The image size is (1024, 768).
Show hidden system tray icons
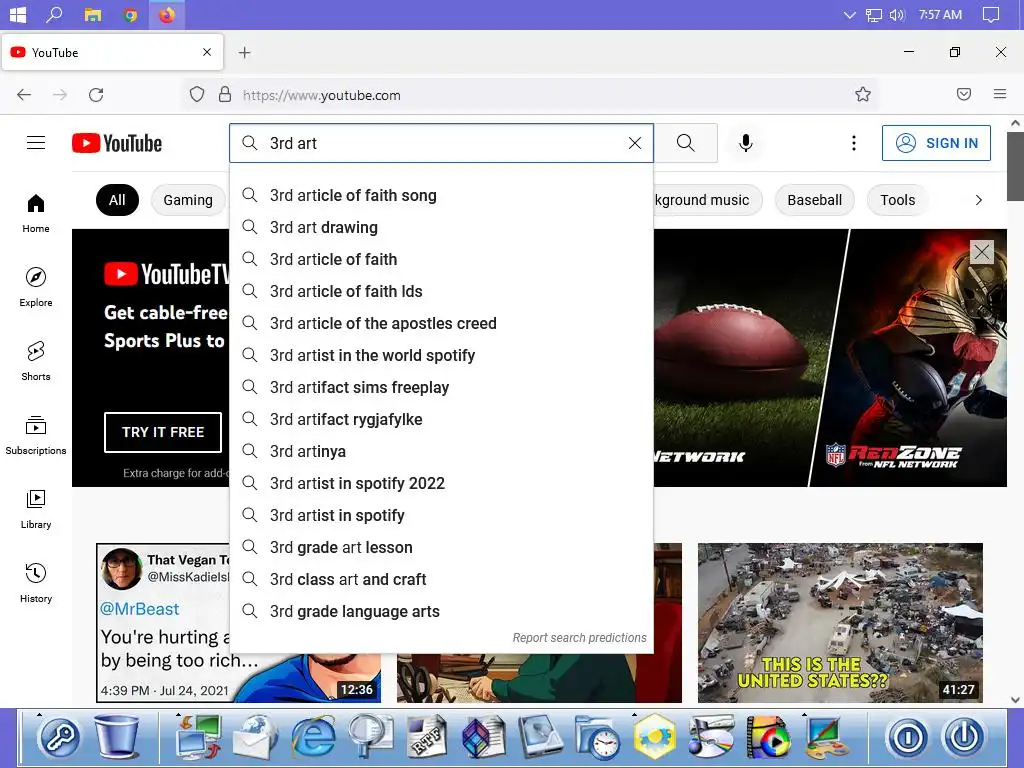[849, 14]
